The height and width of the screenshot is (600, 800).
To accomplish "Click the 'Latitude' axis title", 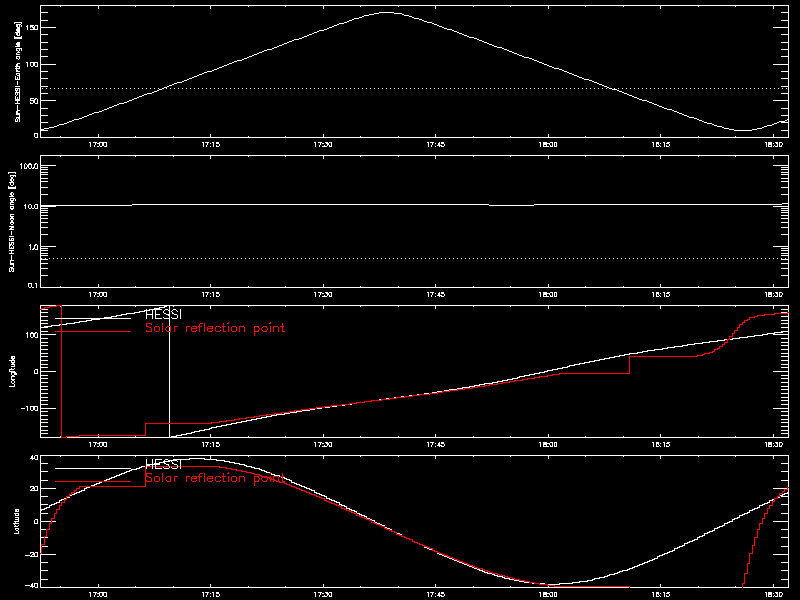I will [17, 521].
